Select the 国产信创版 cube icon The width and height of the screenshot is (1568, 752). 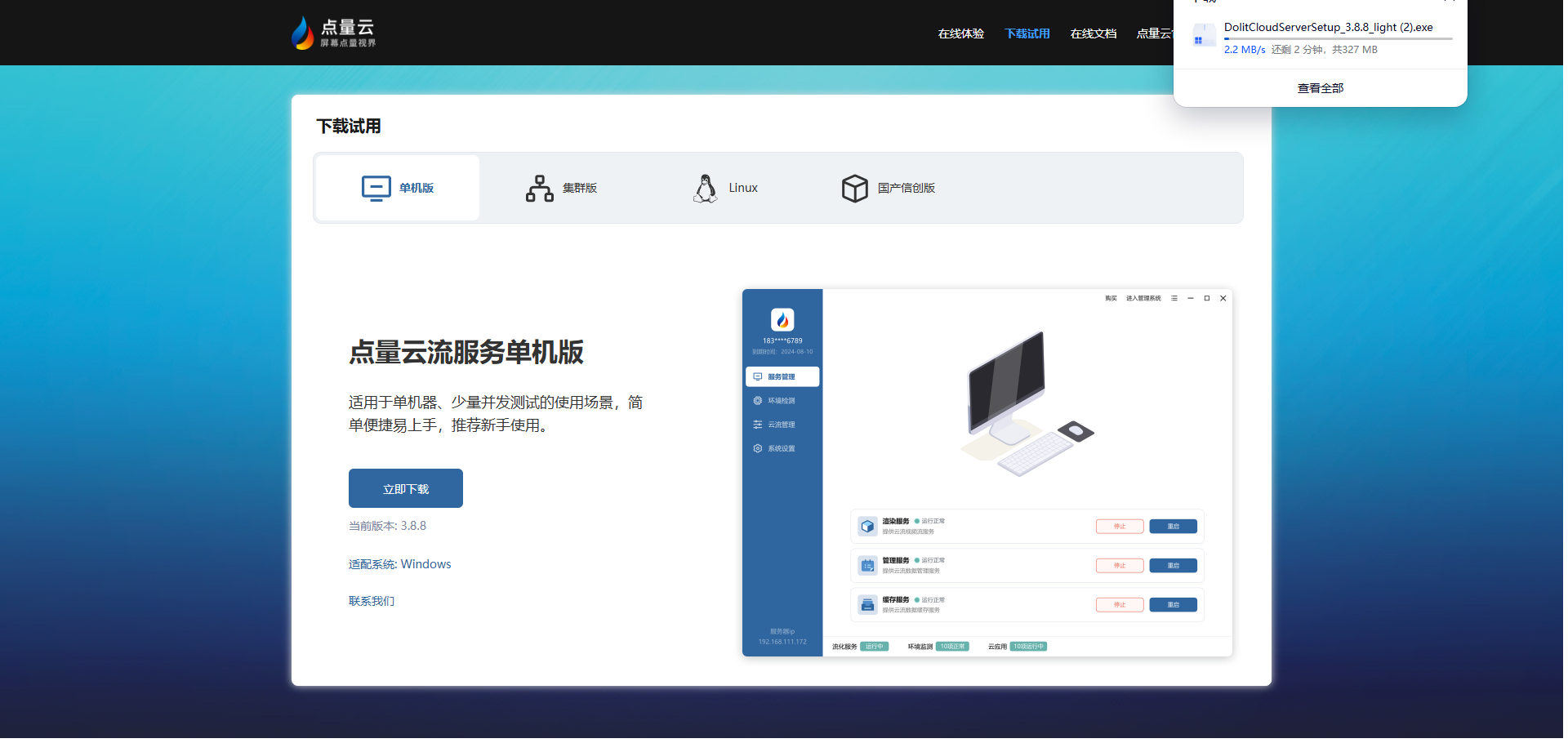pyautogui.click(x=854, y=189)
